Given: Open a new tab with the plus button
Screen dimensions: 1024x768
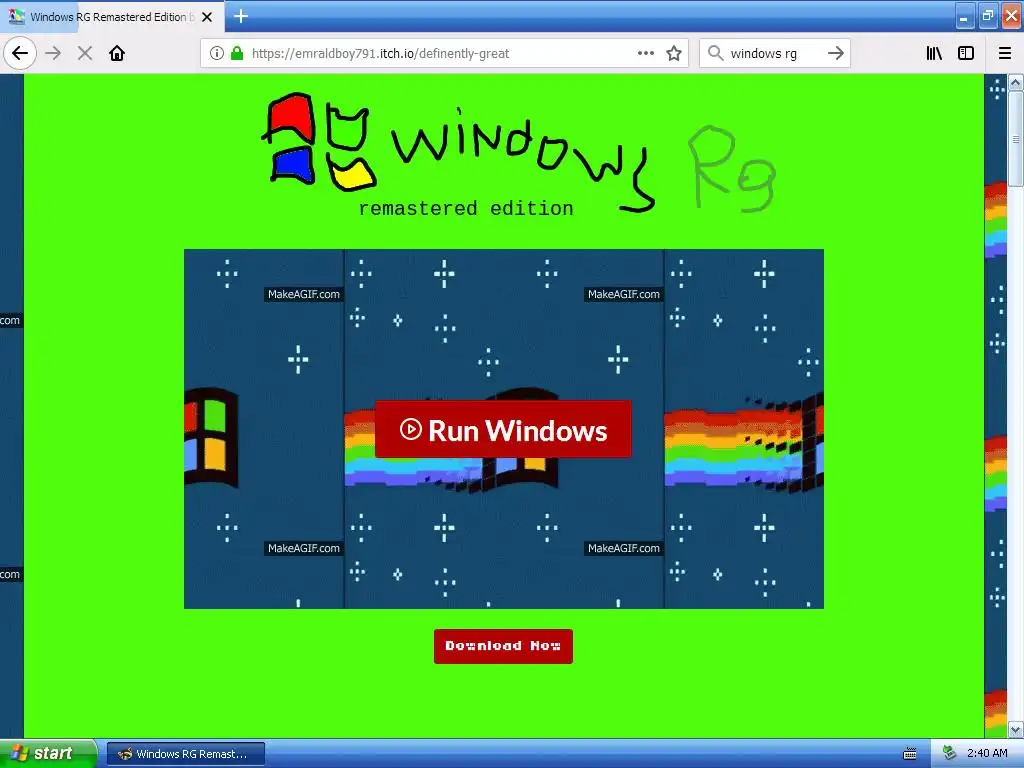Looking at the screenshot, I should pos(240,16).
